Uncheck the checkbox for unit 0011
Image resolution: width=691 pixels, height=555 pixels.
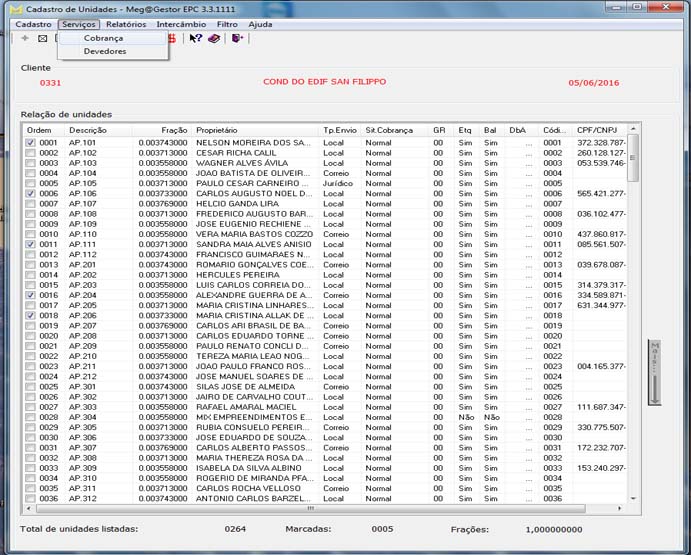click(31, 244)
